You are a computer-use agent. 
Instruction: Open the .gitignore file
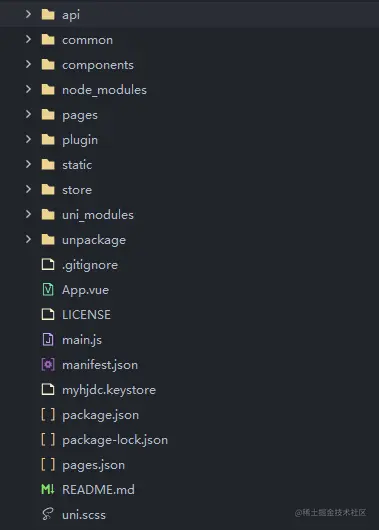click(90, 265)
